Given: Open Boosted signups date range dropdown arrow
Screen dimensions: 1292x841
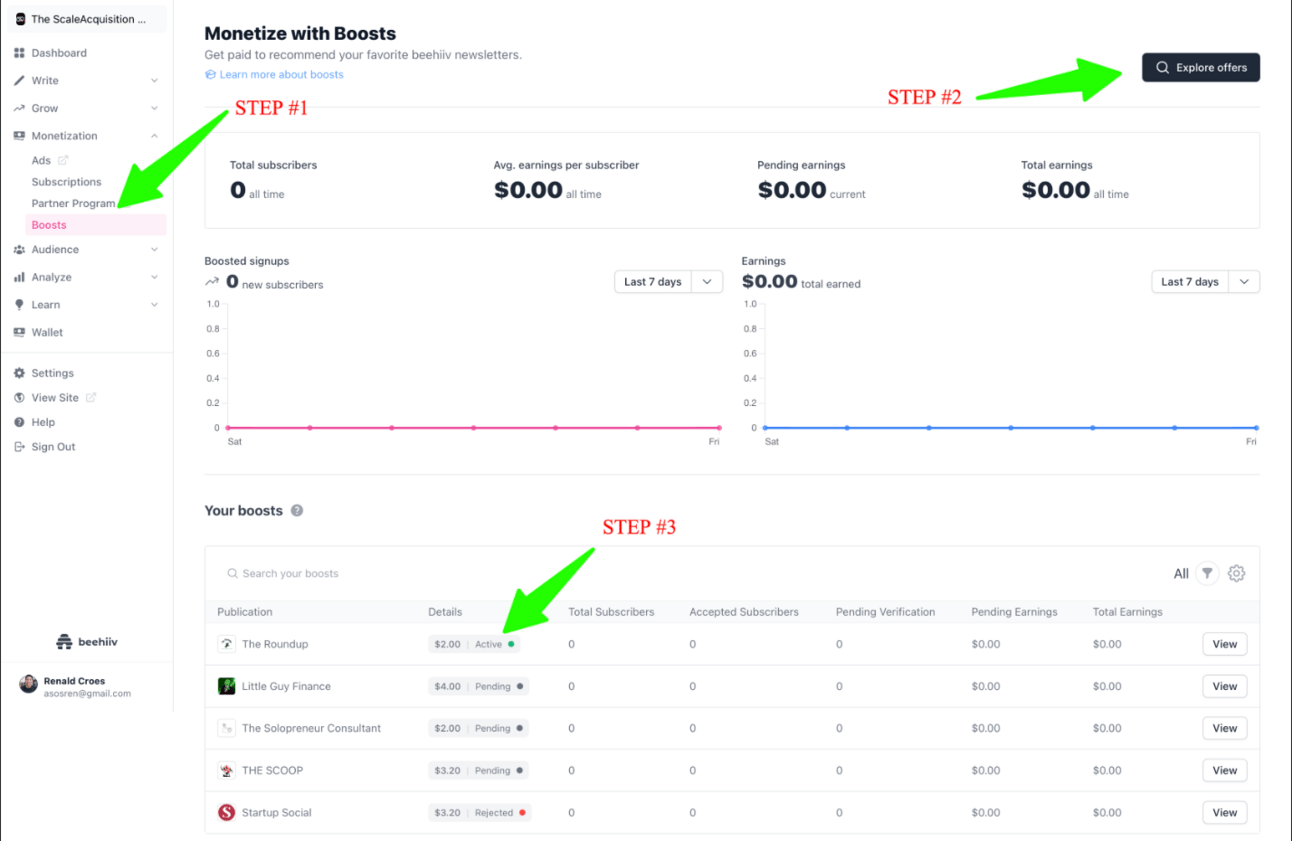Looking at the screenshot, I should pos(707,282).
